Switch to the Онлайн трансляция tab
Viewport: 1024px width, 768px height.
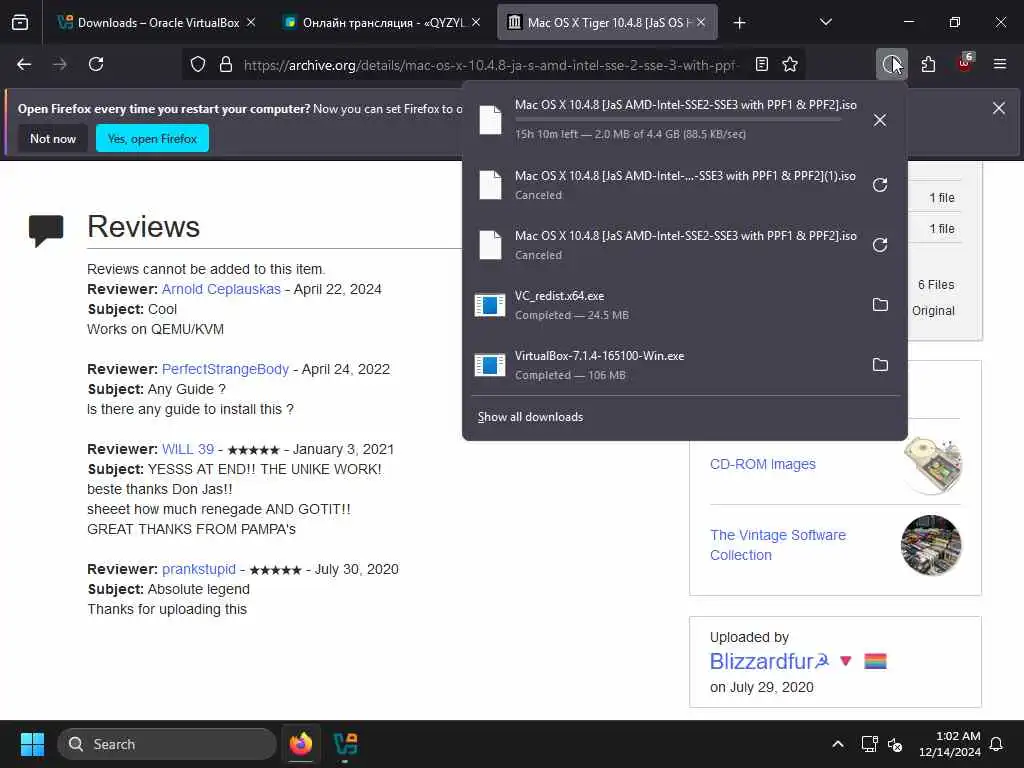point(381,23)
